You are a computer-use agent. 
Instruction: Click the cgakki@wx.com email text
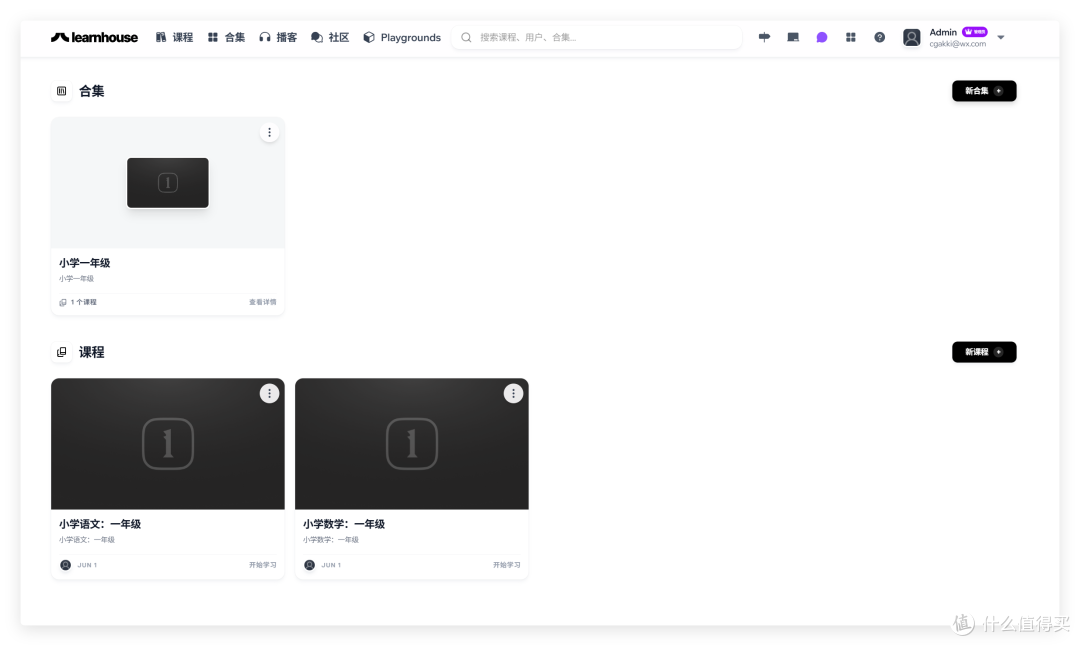pyautogui.click(x=957, y=44)
